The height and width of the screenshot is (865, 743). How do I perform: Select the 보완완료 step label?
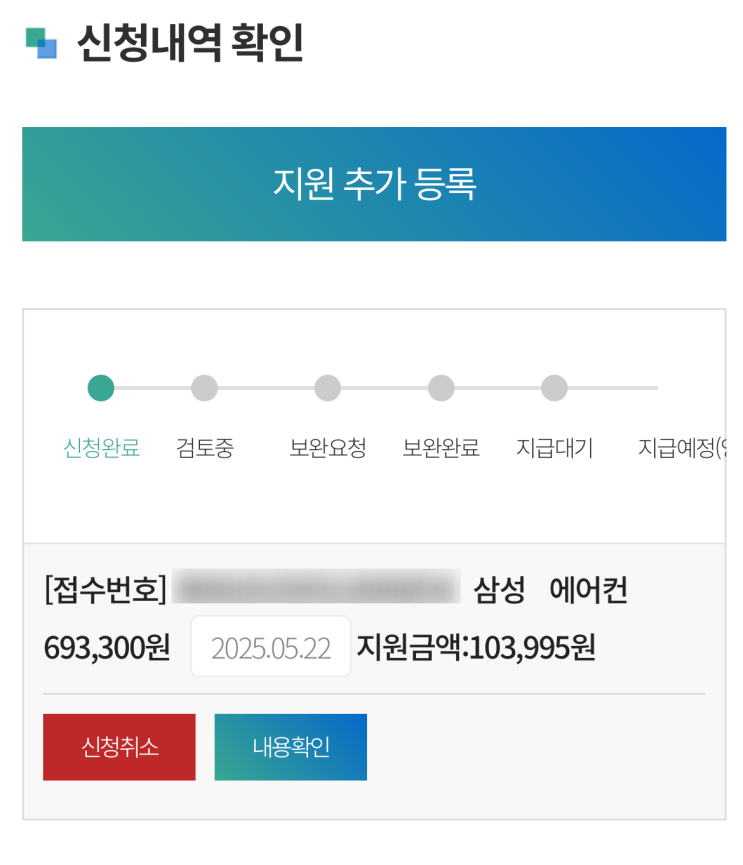[x=441, y=448]
